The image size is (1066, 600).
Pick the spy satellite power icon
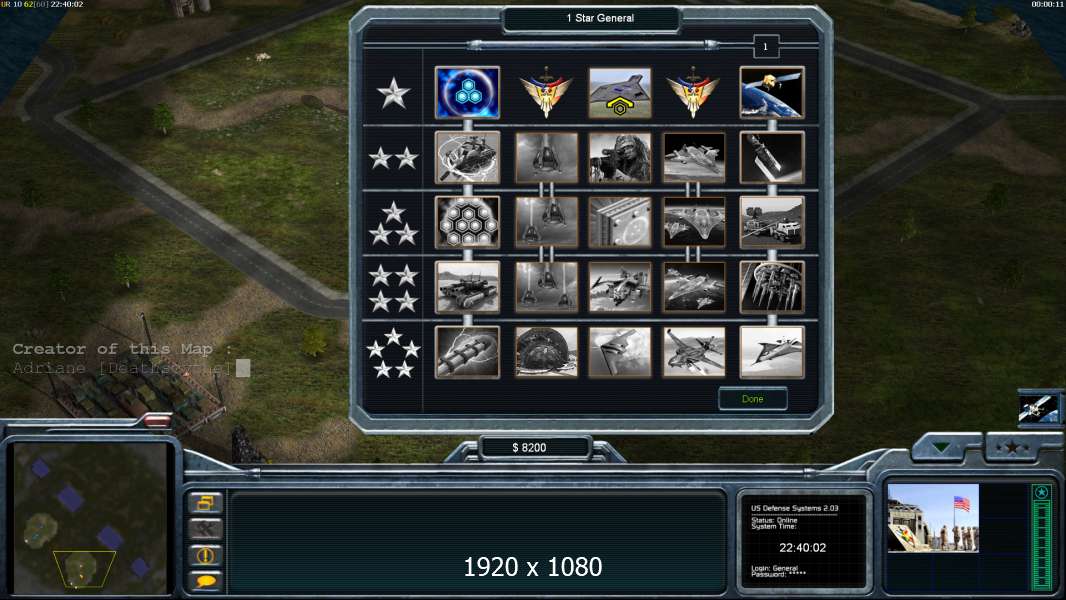tap(772, 92)
